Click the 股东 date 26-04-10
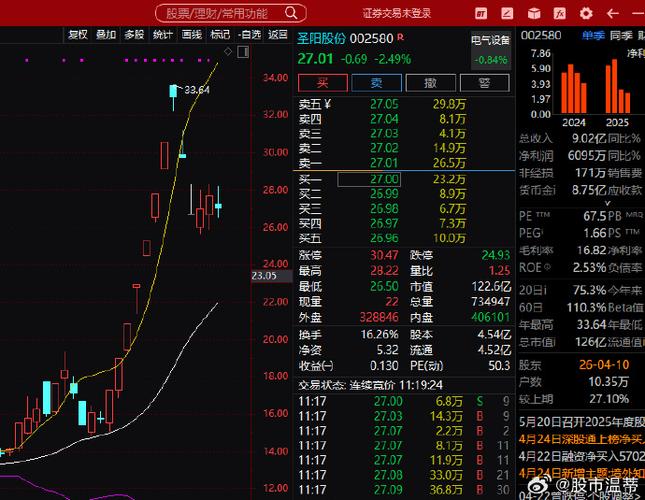Image resolution: width=645 pixels, height=500 pixels. click(x=604, y=364)
